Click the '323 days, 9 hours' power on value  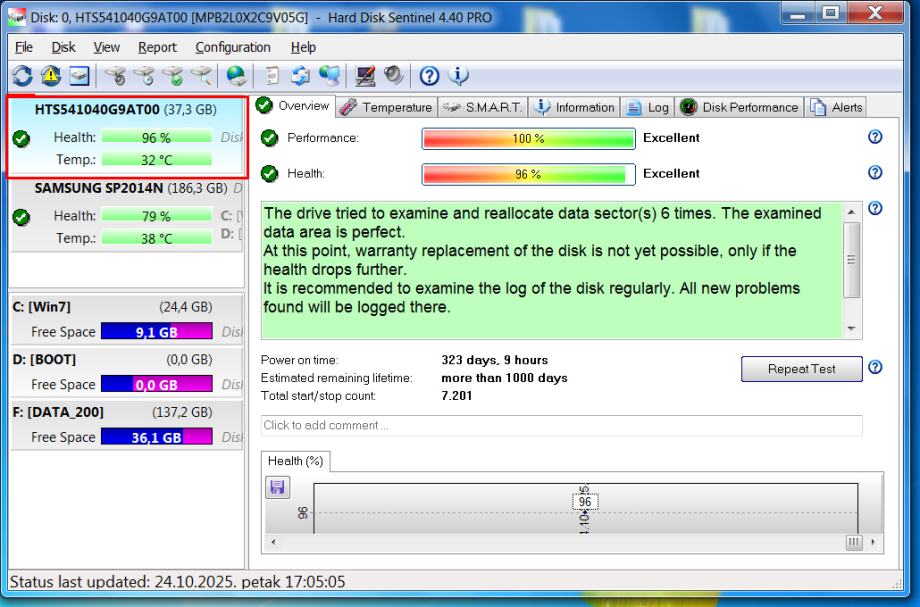point(495,360)
